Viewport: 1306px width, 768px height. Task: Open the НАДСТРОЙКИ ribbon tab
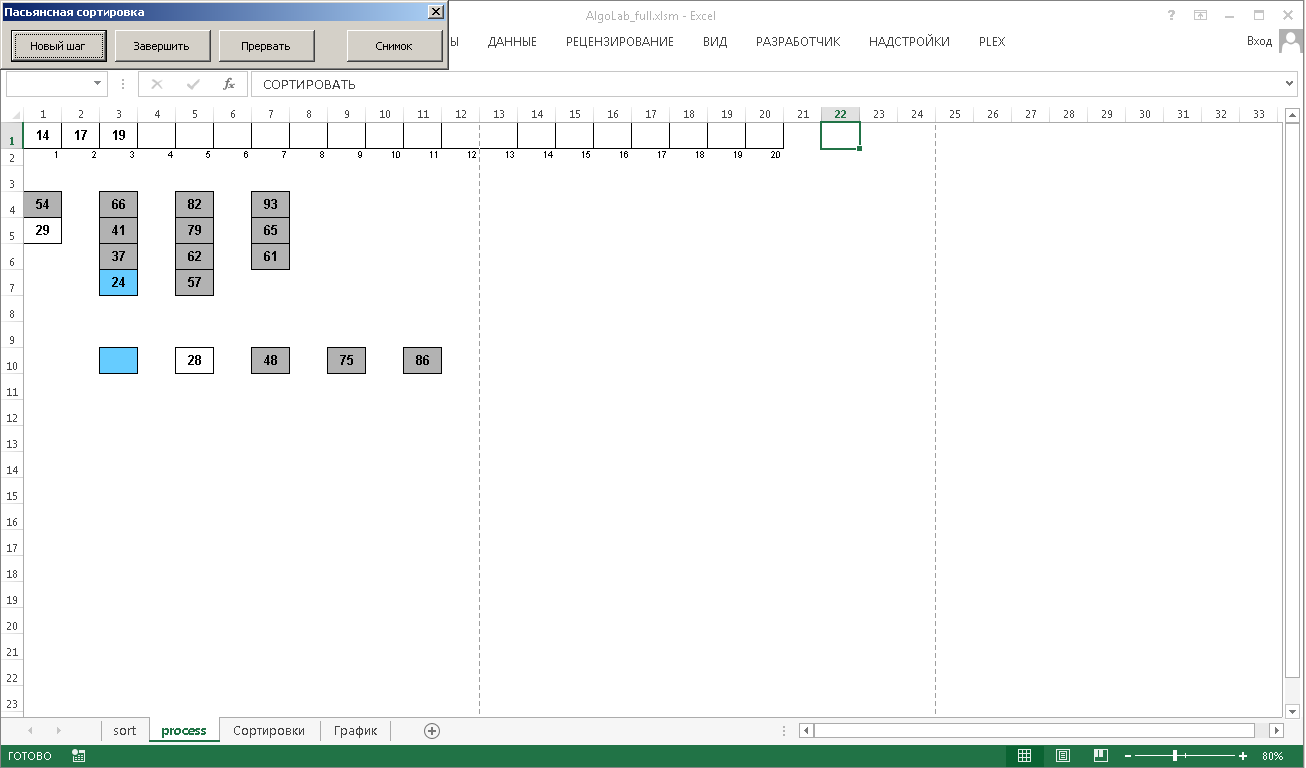(909, 42)
